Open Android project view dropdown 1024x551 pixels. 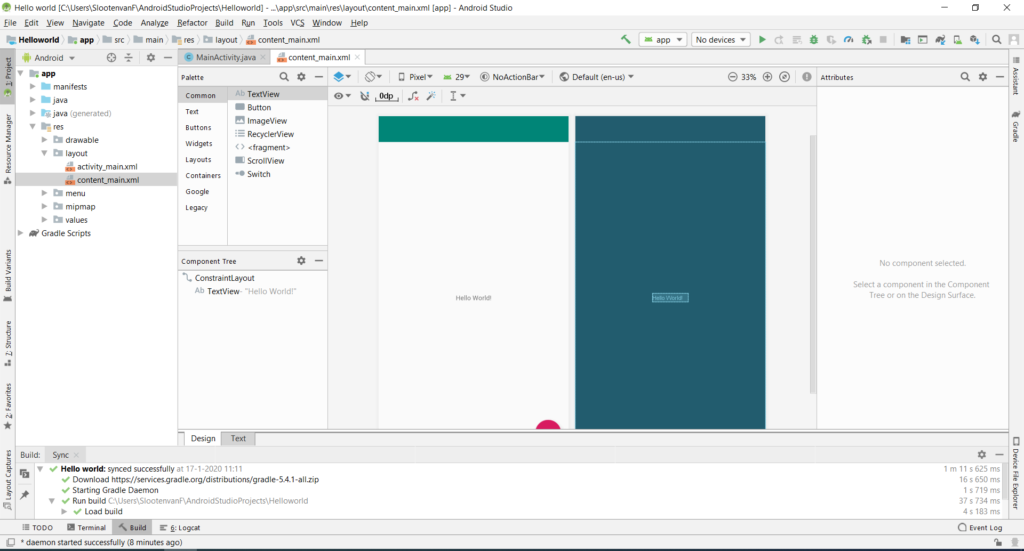click(50, 57)
